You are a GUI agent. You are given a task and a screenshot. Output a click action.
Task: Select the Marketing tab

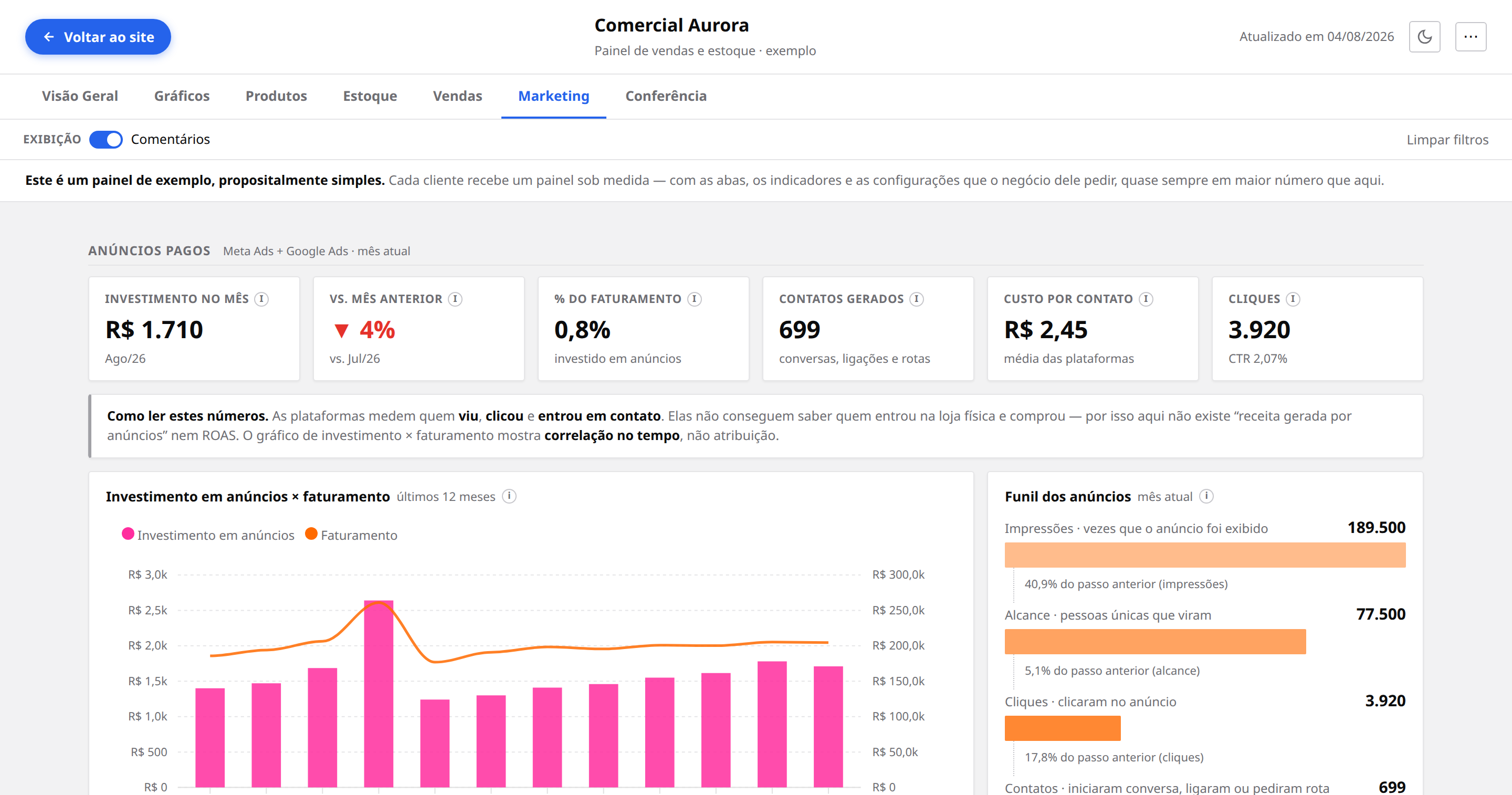pos(553,96)
